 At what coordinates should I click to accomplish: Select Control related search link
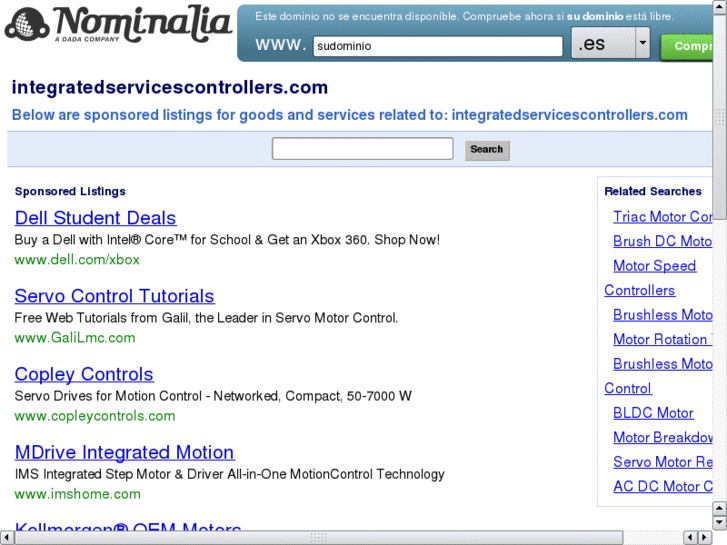coord(628,388)
